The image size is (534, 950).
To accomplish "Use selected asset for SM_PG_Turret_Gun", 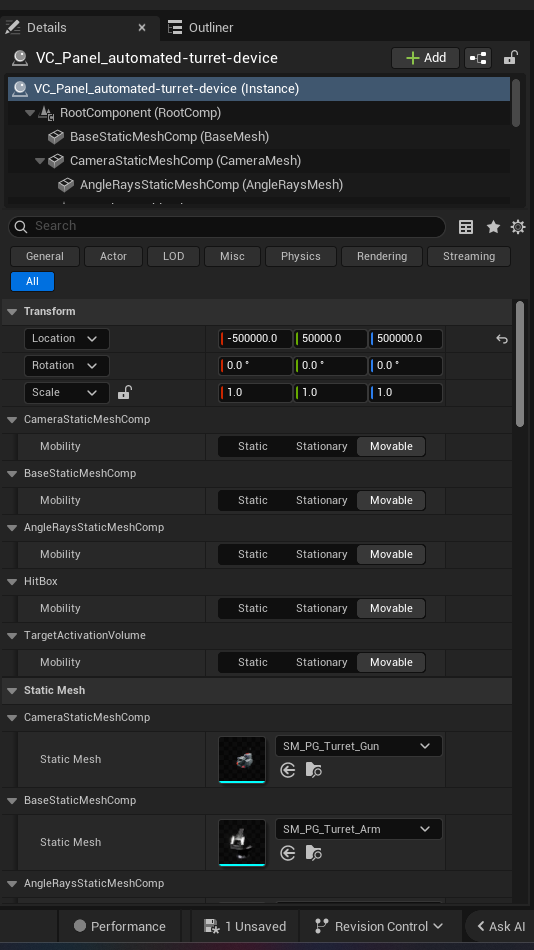I will pos(288,770).
